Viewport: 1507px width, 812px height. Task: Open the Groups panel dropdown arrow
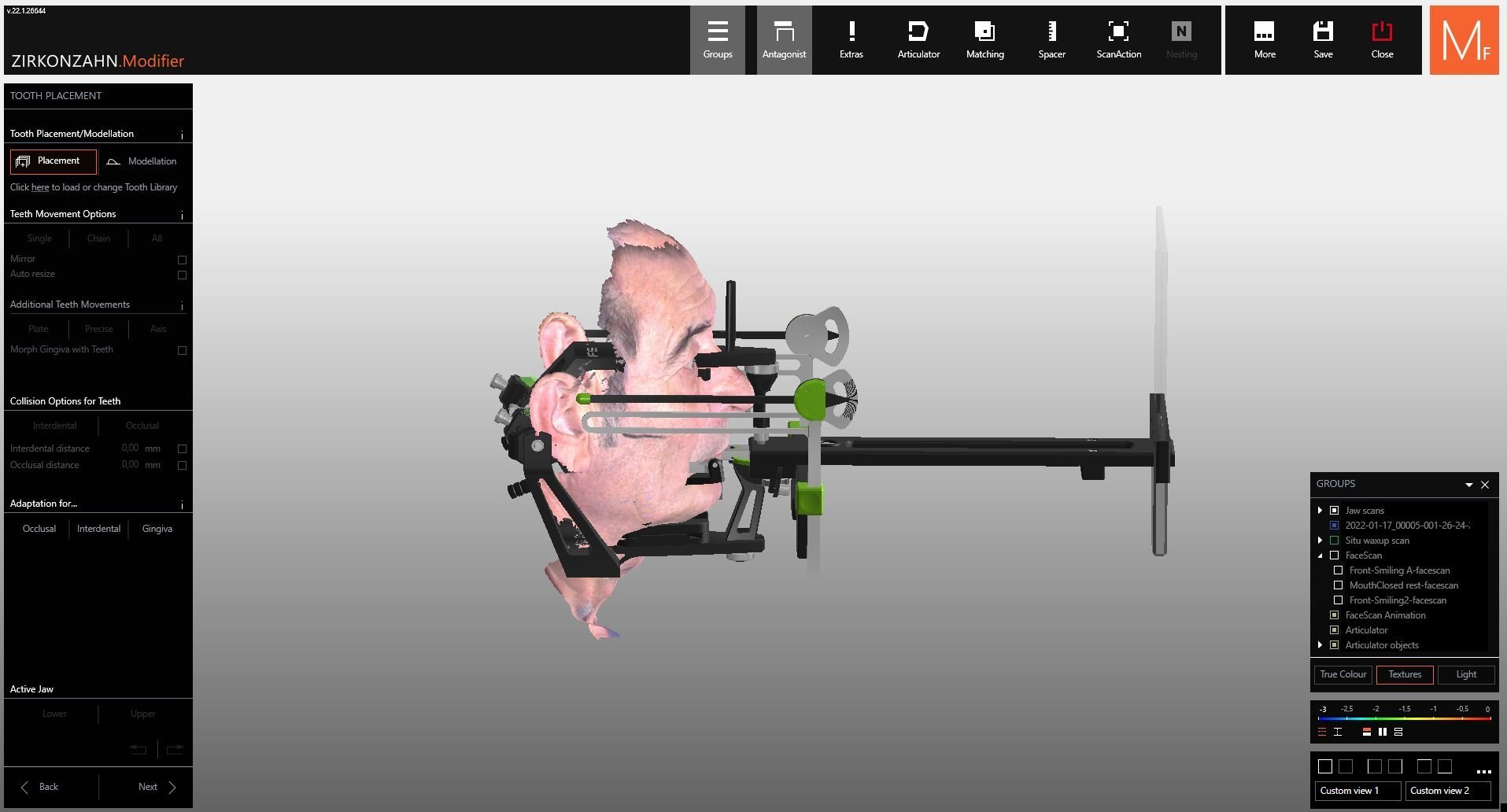[x=1468, y=485]
